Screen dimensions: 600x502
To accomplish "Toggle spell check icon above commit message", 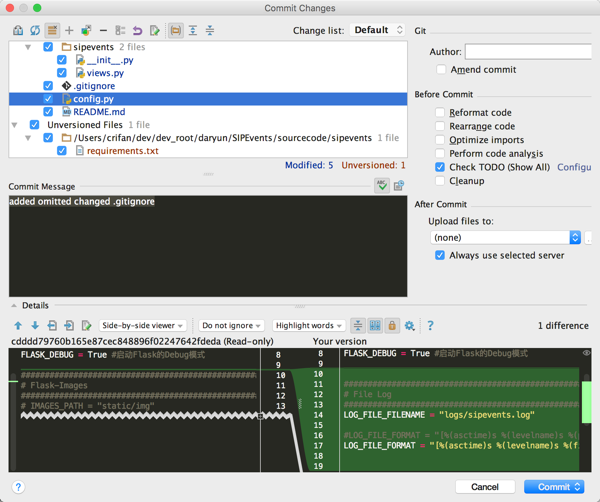I will click(382, 186).
